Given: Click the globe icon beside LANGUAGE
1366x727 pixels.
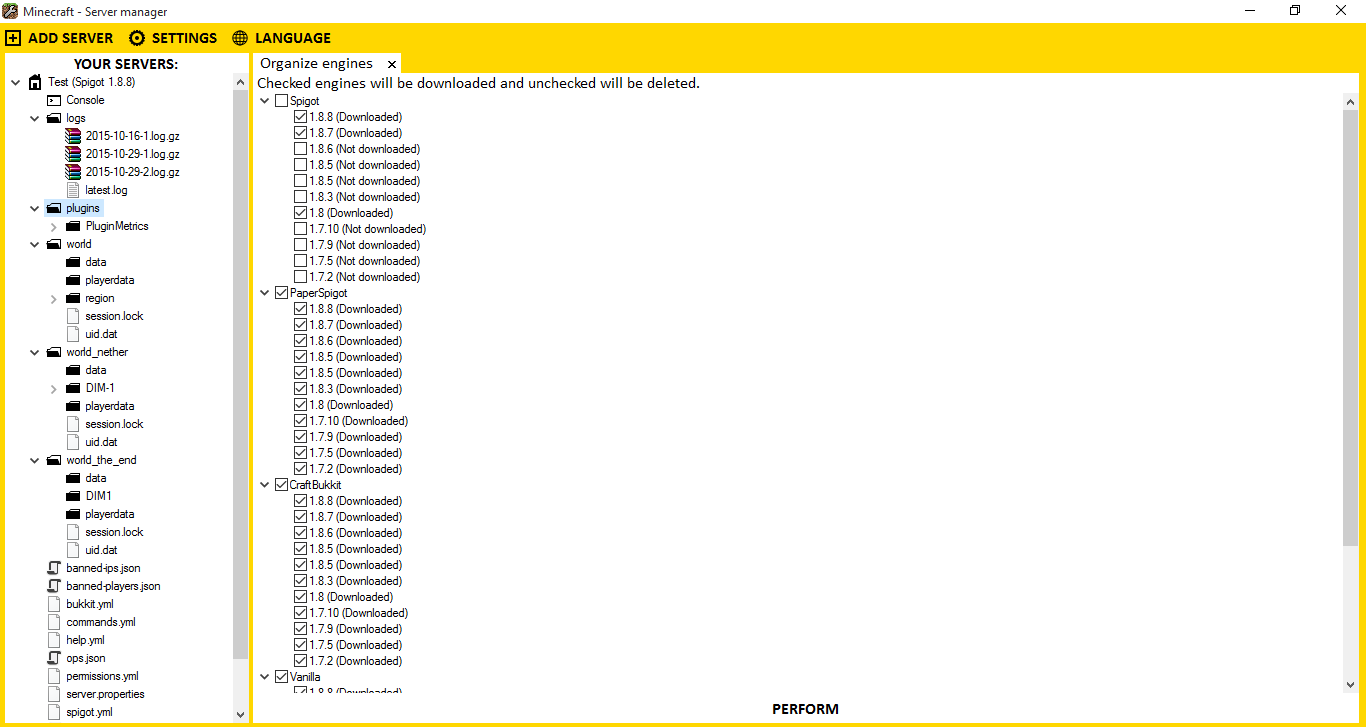Looking at the screenshot, I should [x=240, y=38].
